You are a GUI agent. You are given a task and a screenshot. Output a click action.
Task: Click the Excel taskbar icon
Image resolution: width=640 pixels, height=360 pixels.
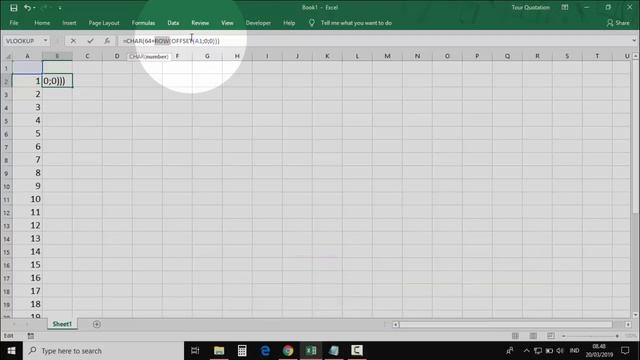click(311, 351)
